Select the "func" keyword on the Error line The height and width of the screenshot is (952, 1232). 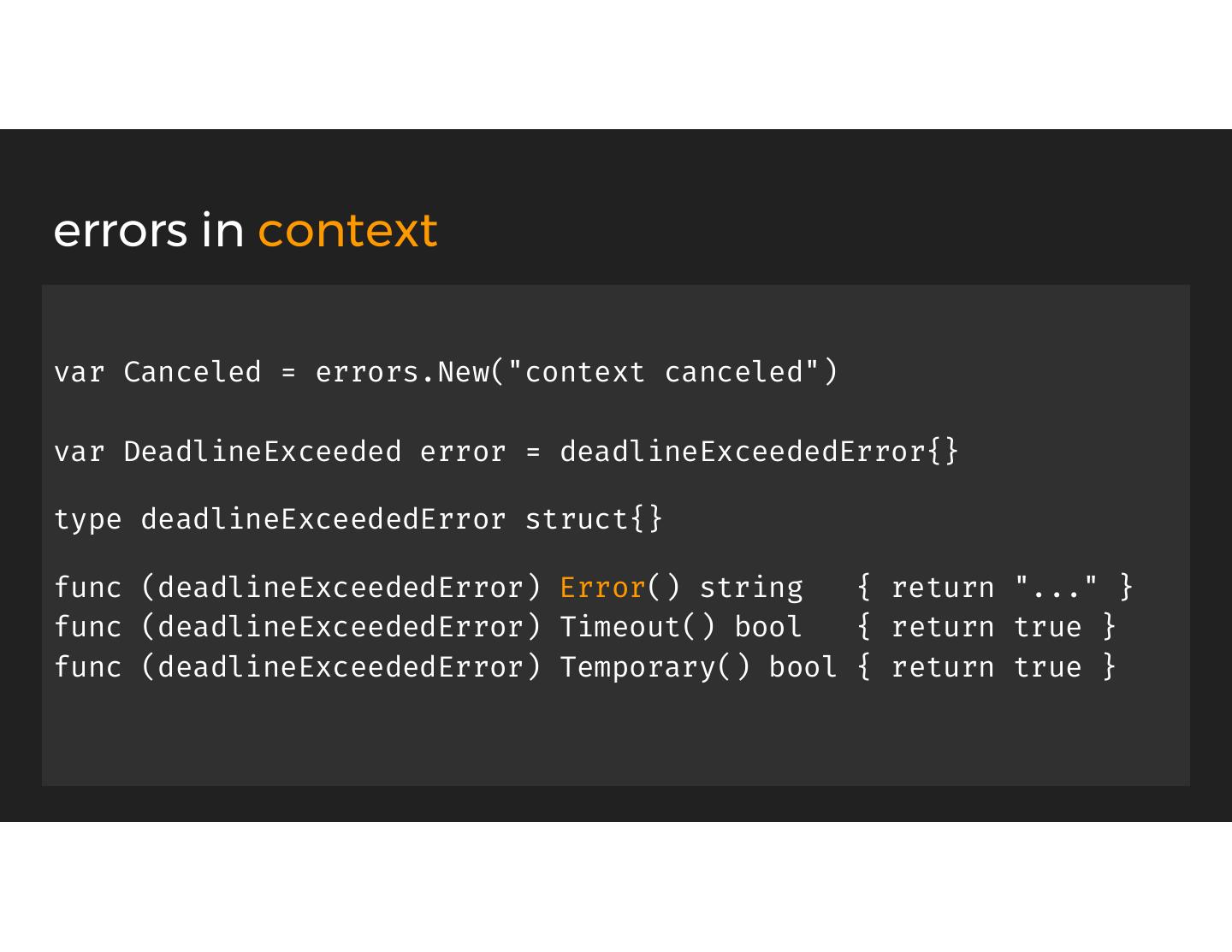tap(87, 588)
